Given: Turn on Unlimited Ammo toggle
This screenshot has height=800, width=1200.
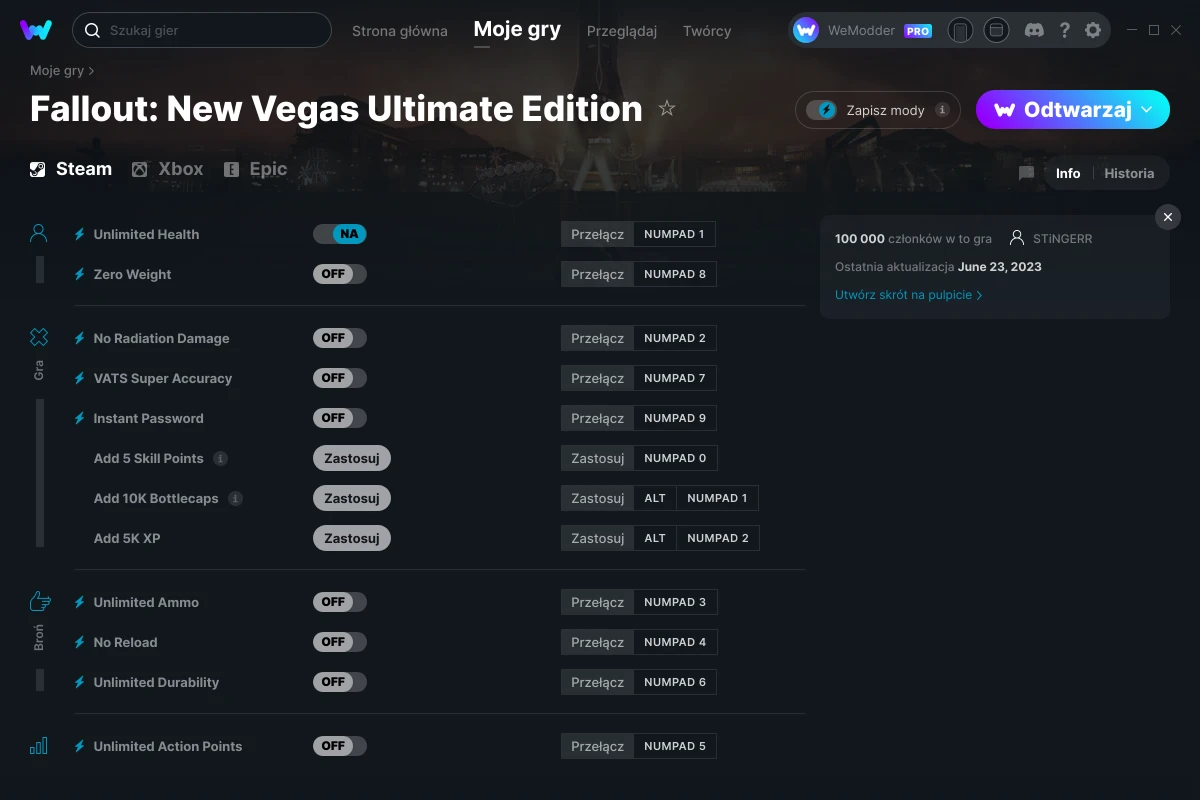Looking at the screenshot, I should point(340,602).
